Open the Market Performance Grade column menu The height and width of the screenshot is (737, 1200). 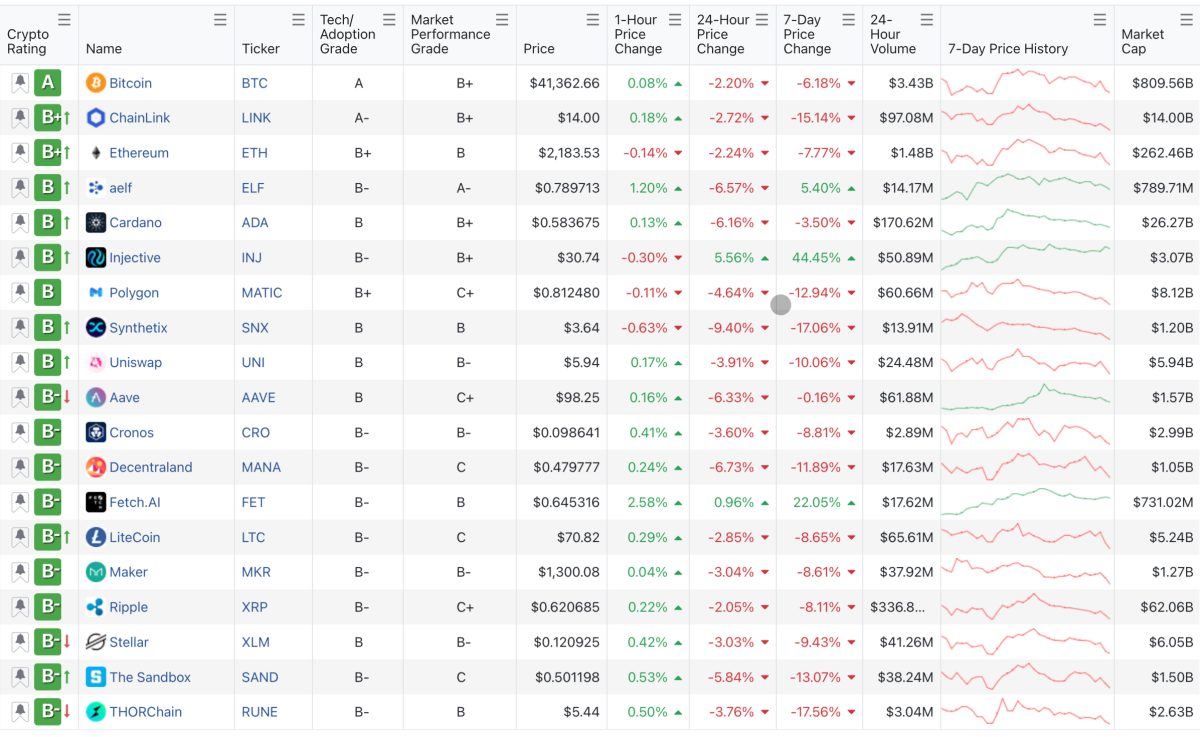click(502, 20)
